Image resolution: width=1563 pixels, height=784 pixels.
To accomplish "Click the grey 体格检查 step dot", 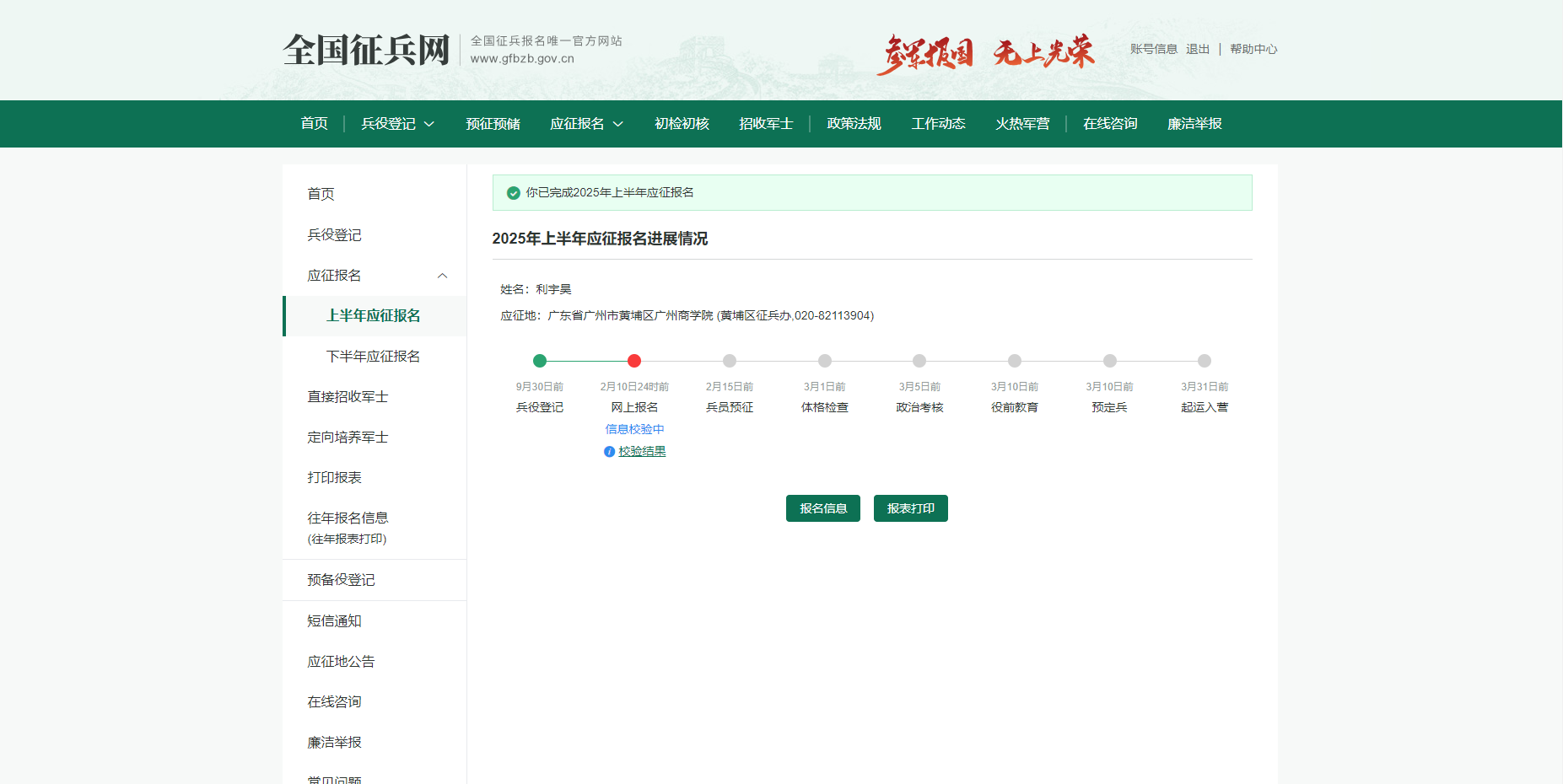I will pyautogui.click(x=825, y=361).
